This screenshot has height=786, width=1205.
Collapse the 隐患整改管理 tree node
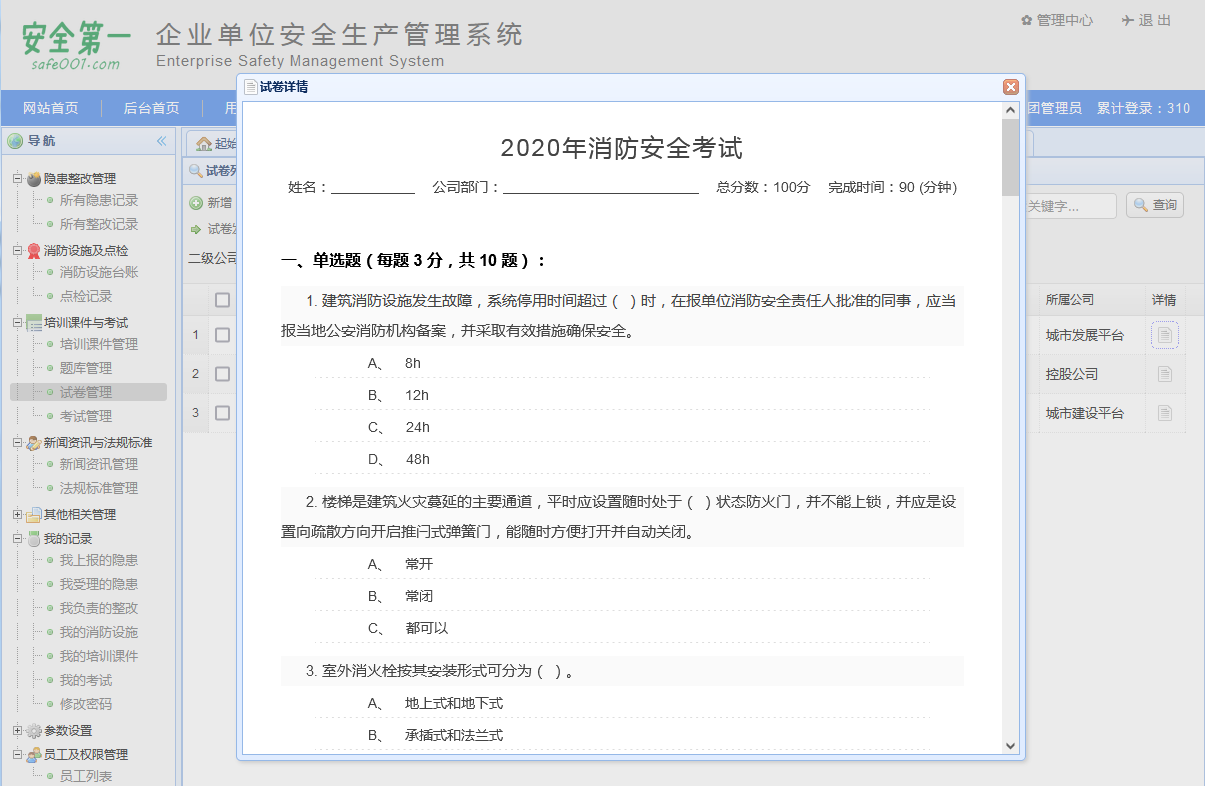(17, 179)
